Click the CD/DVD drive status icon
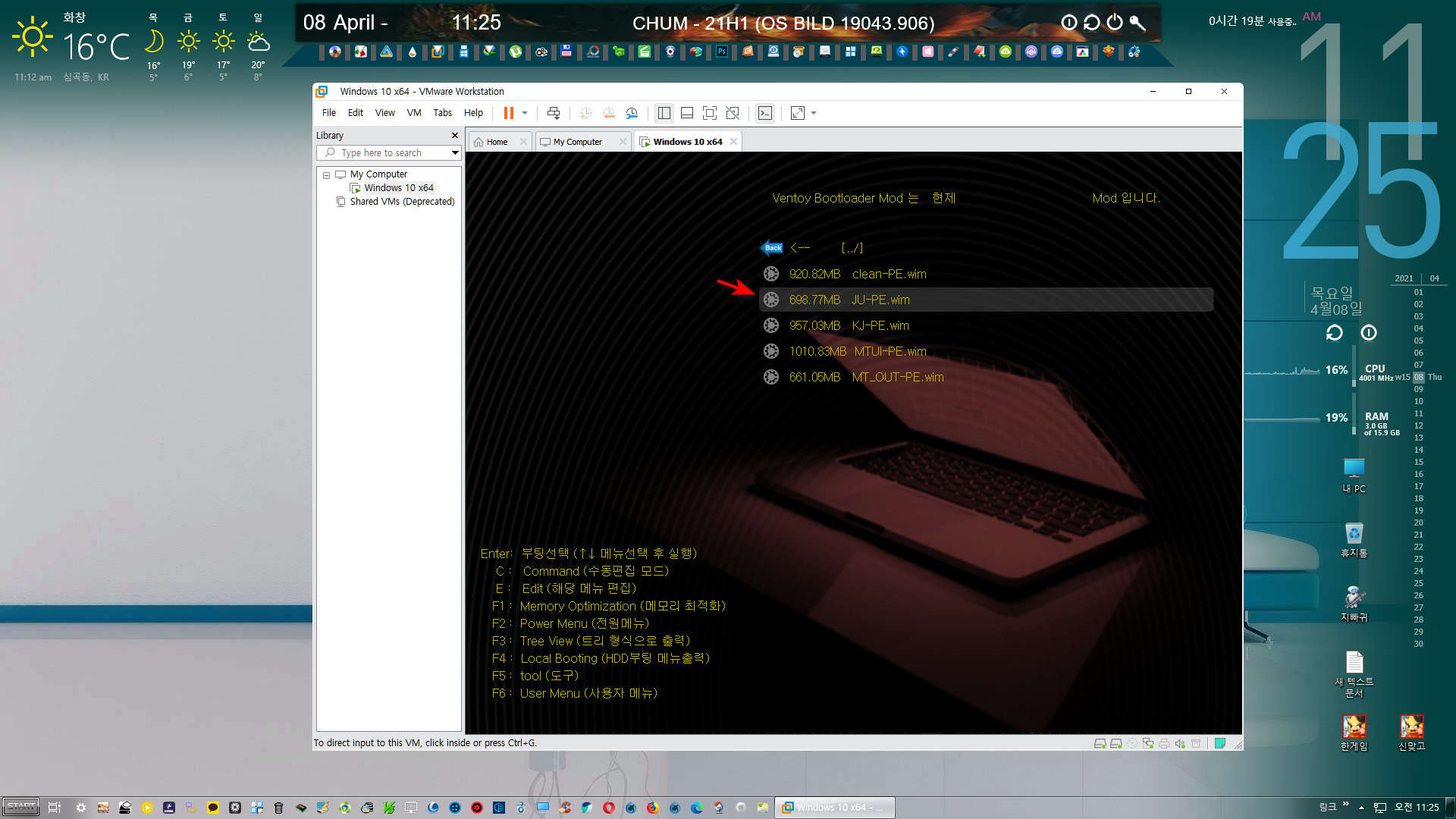The height and width of the screenshot is (819, 1456). click(1131, 743)
